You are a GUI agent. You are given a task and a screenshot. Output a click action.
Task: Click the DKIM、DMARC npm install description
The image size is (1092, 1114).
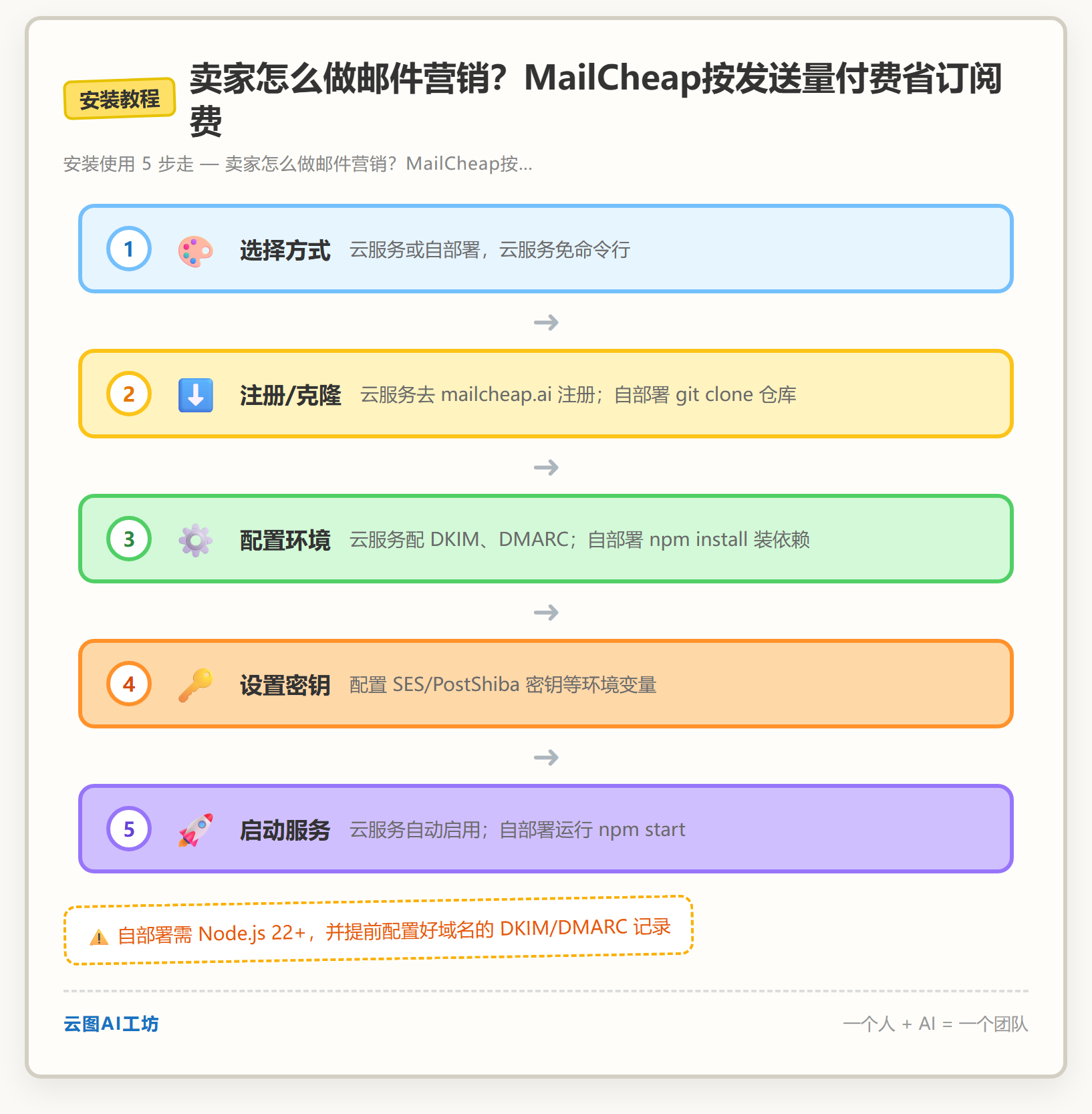579,540
